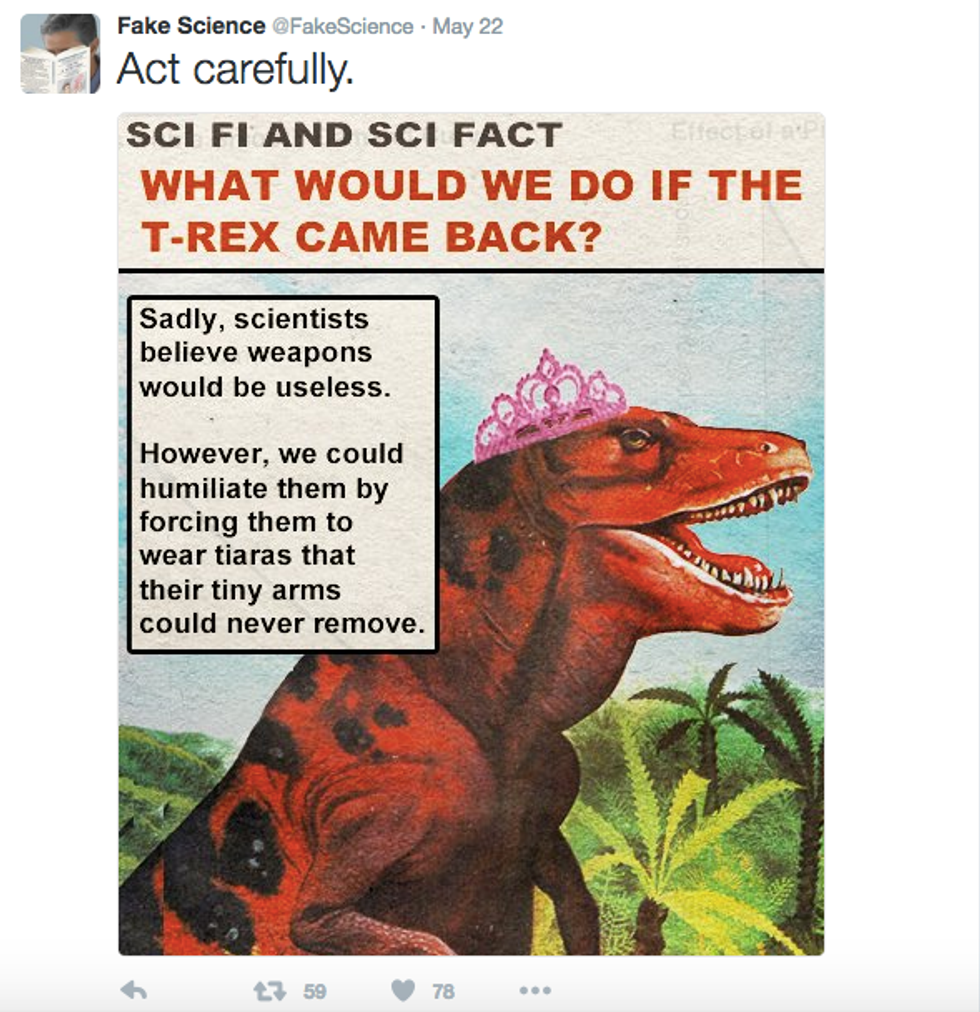
Task: Retweet using the retweet arrows icon
Action: (269, 991)
